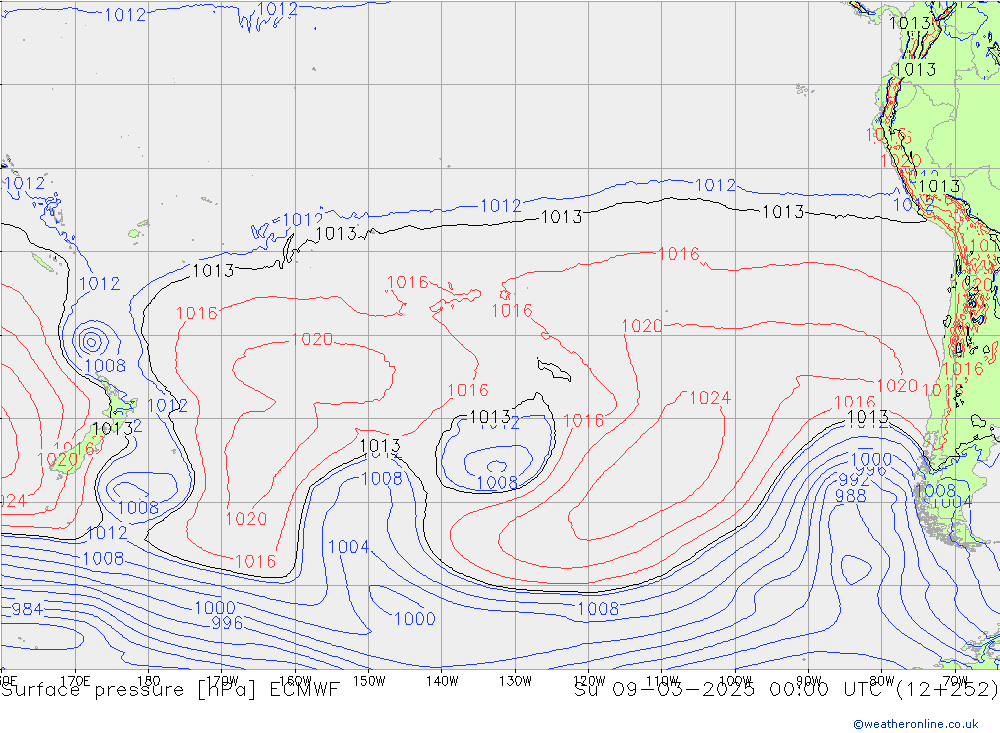The height and width of the screenshot is (733, 1000).
Task: Click the 992 isobar label
Action: pos(853,480)
